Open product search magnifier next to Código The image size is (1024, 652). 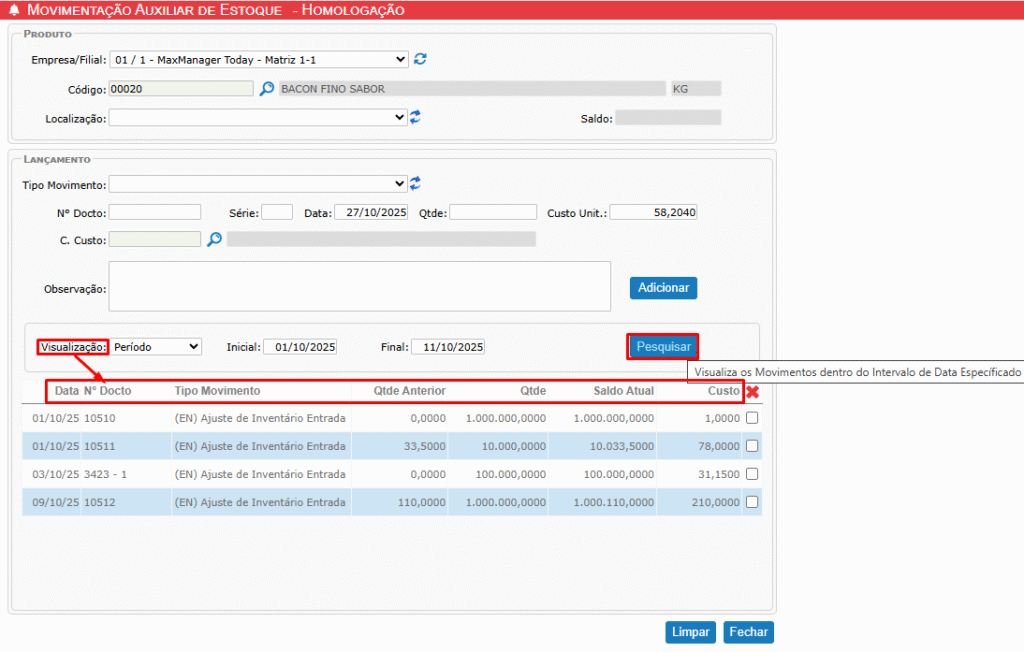(x=266, y=89)
